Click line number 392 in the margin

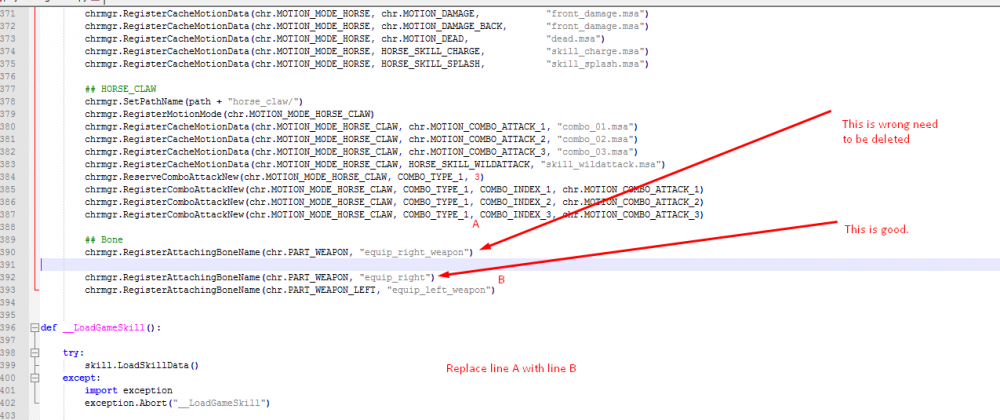pos(10,277)
